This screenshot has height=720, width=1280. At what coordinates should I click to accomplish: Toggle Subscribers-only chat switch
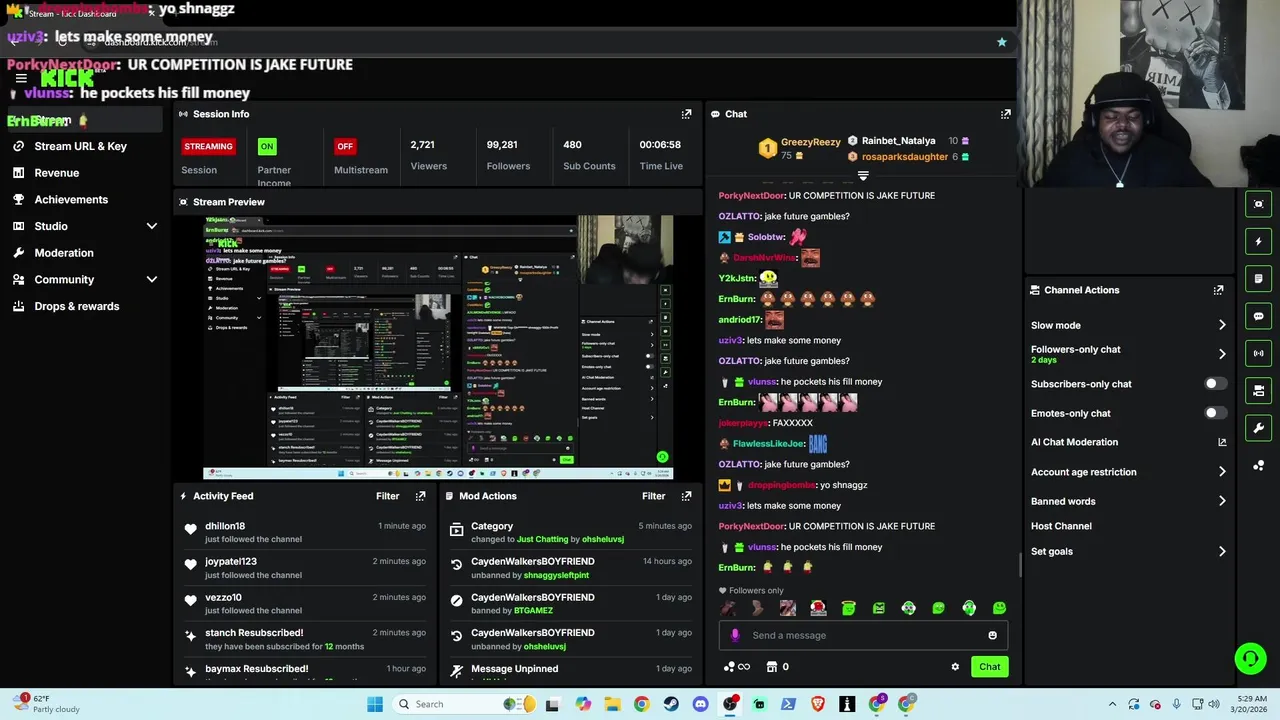point(1215,384)
